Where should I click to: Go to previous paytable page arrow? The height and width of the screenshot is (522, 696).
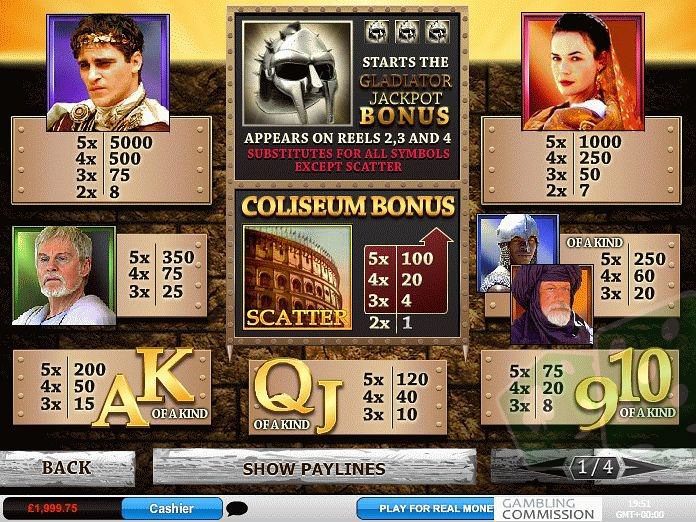pos(547,467)
